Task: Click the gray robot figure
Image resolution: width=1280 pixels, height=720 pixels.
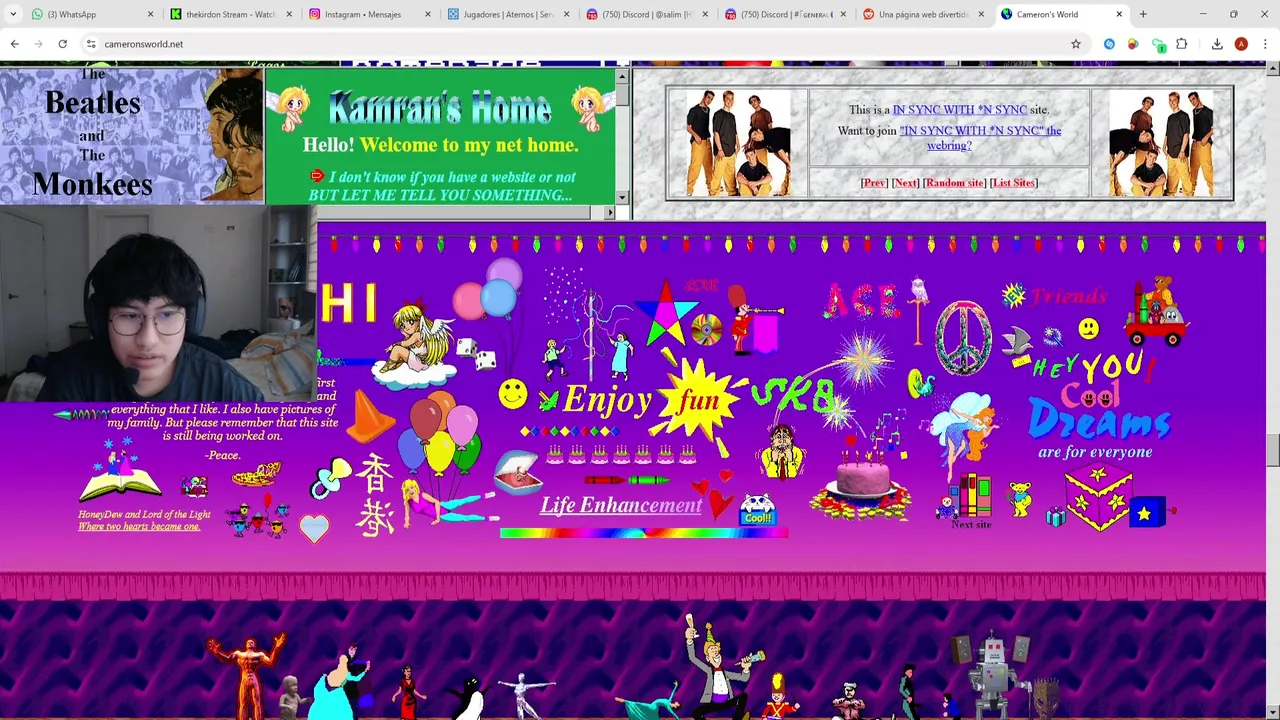Action: pyautogui.click(x=992, y=672)
